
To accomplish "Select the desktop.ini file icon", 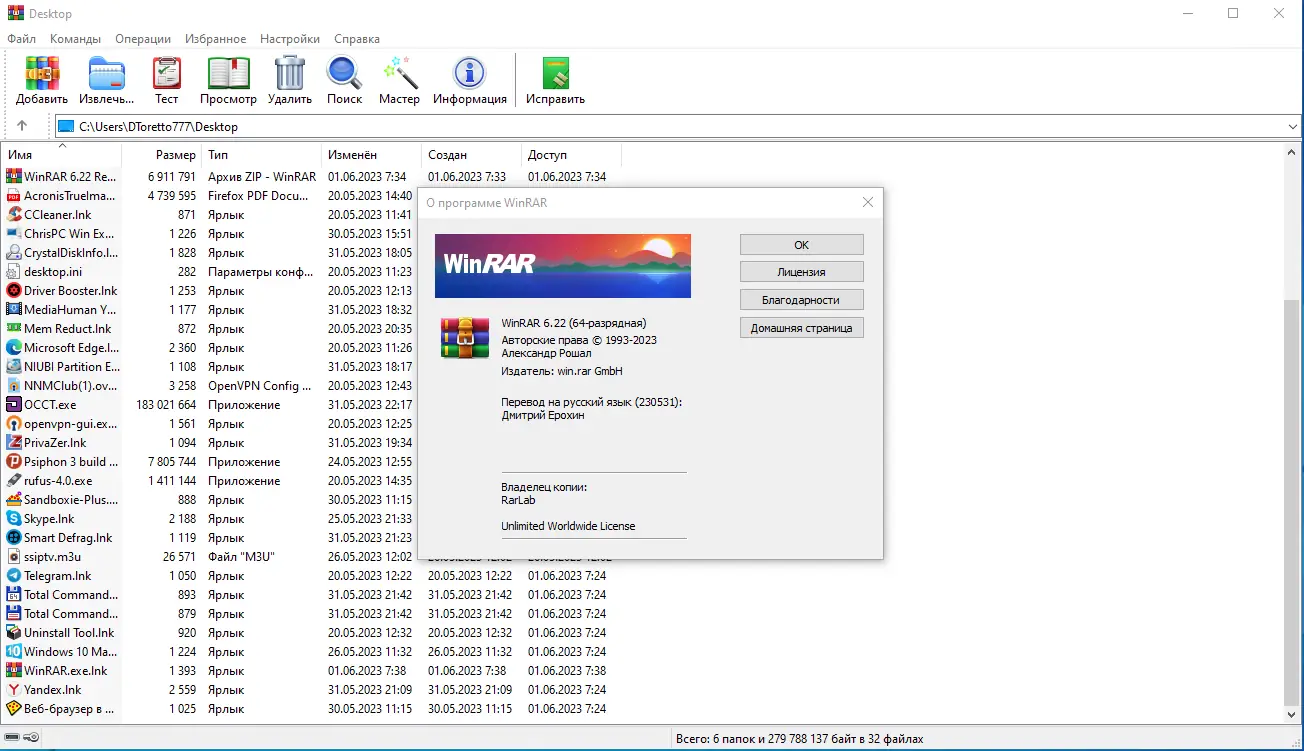I will point(14,272).
